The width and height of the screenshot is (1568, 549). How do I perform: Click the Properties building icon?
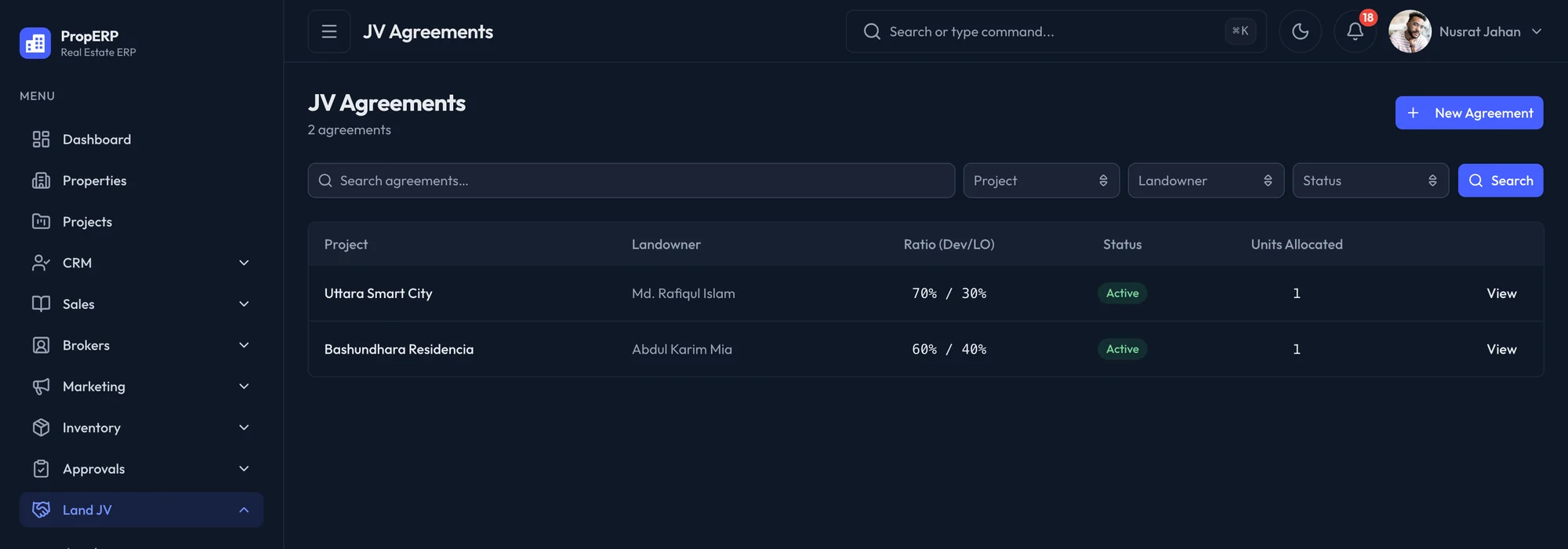click(41, 180)
